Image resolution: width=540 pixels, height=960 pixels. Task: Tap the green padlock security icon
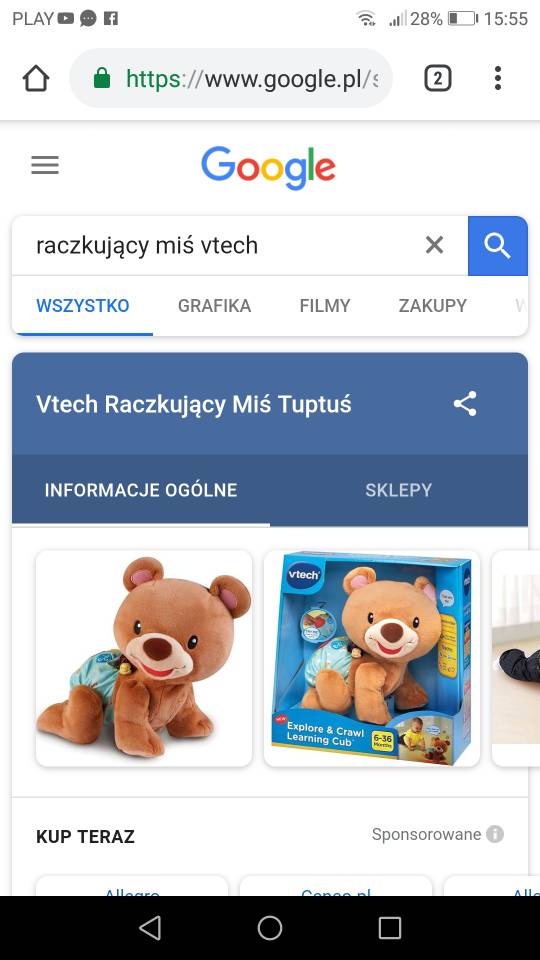pos(102,78)
